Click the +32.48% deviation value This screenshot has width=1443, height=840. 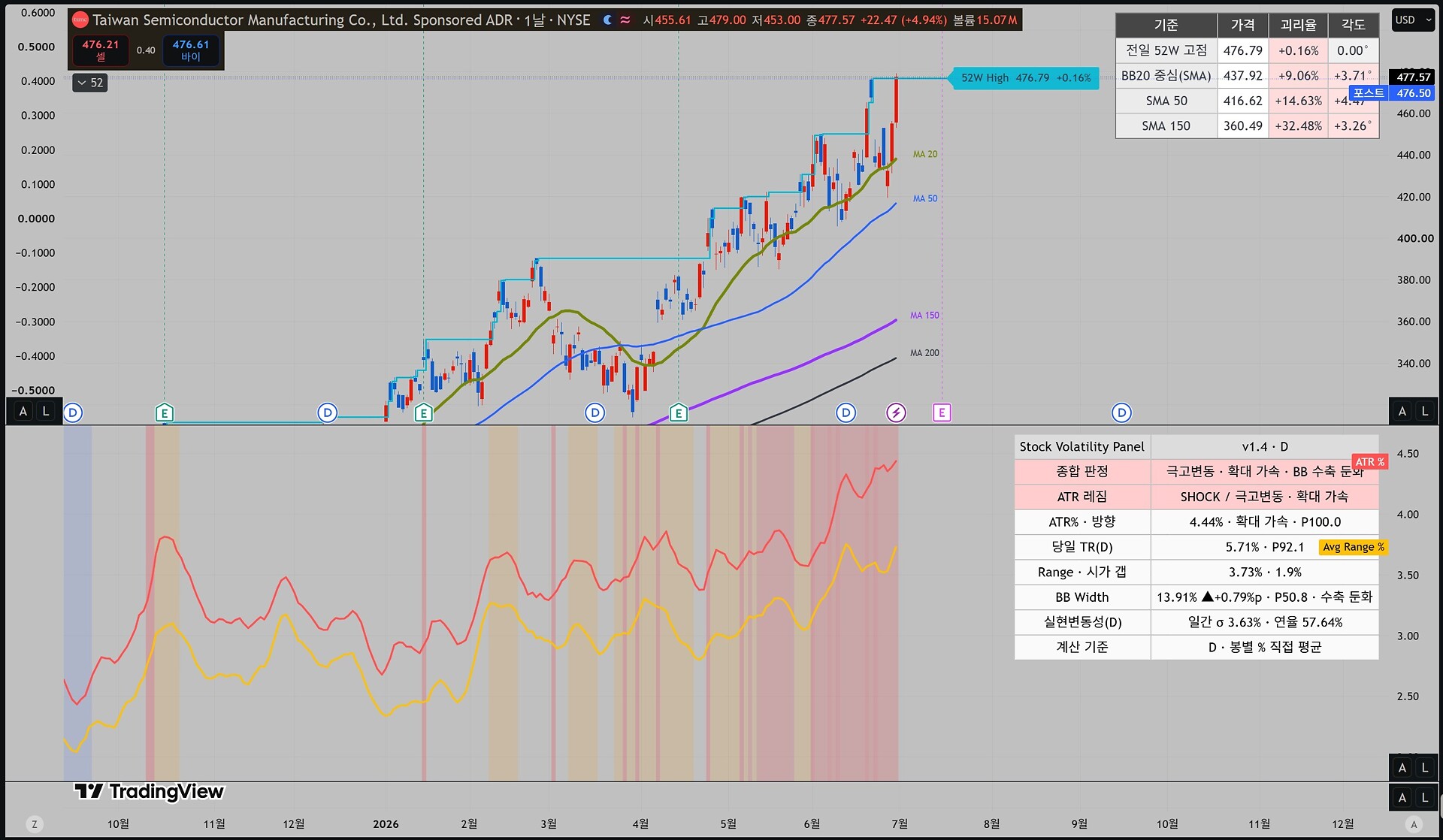[1298, 125]
